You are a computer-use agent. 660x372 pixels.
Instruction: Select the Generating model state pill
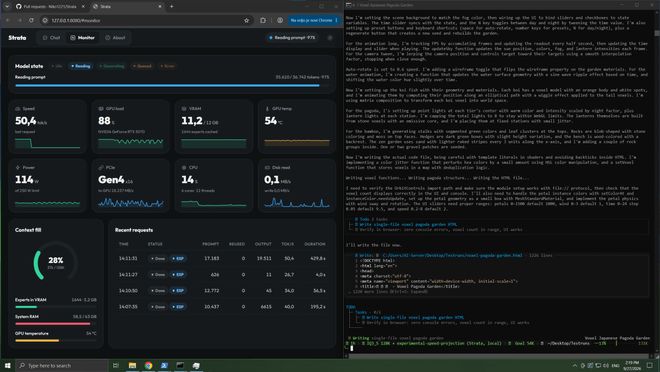click(x=112, y=66)
